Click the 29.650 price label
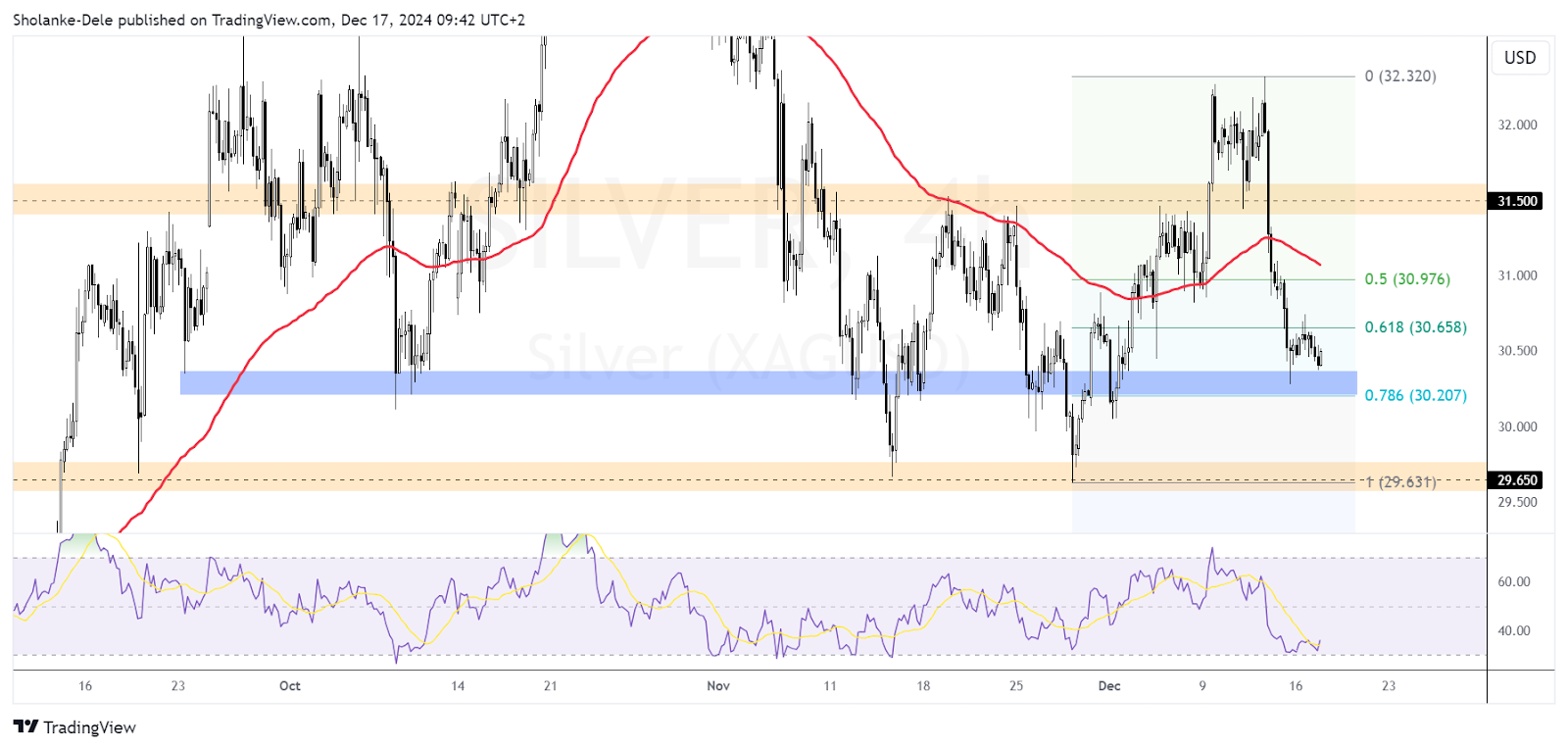The height and width of the screenshot is (750, 1568). coord(1516,480)
